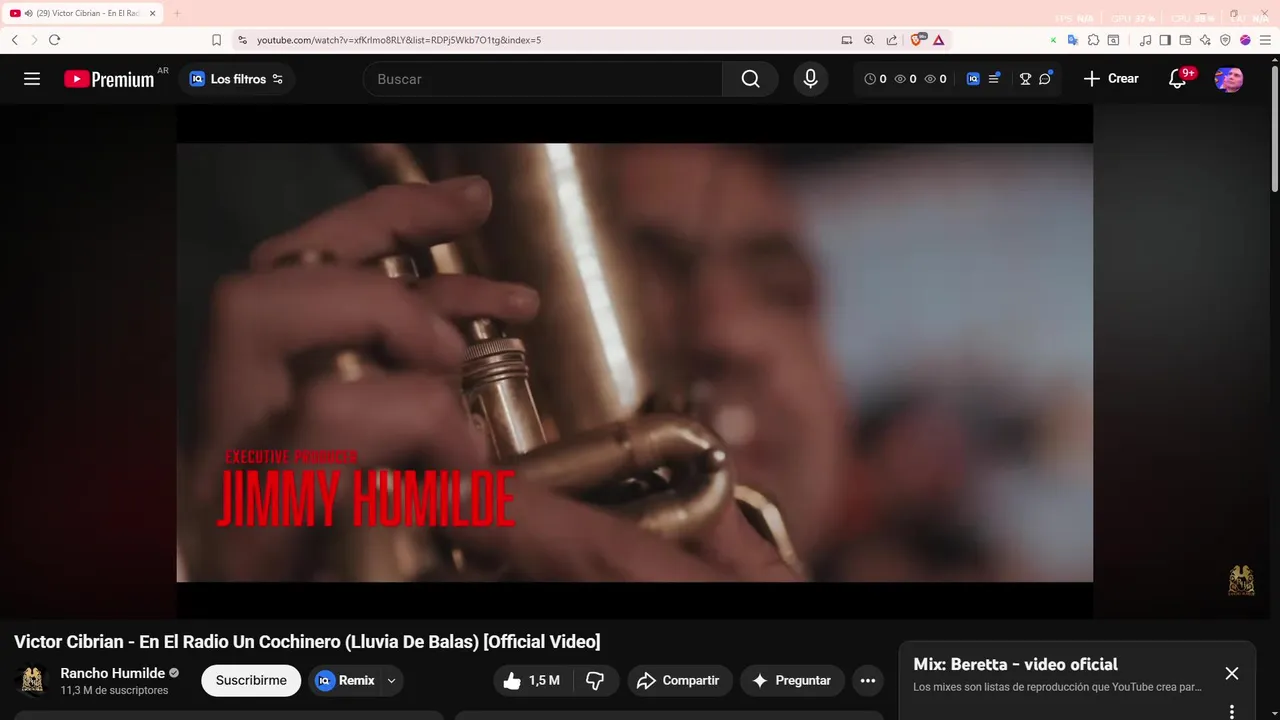1280x720 pixels.
Task: Toggle the browser sidebar panel icon
Action: (x=1165, y=40)
